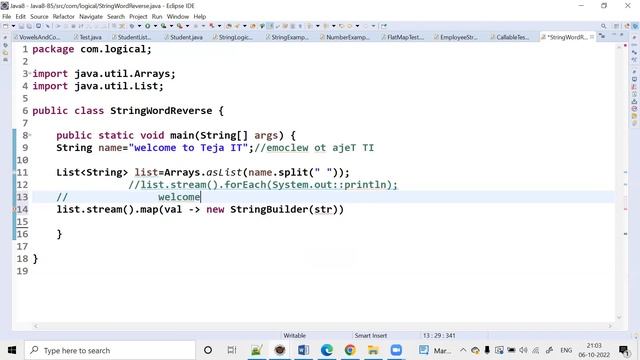Screen dimensions: 640x360
Task: Click the Smart Insert status bar field
Action: click(371, 335)
